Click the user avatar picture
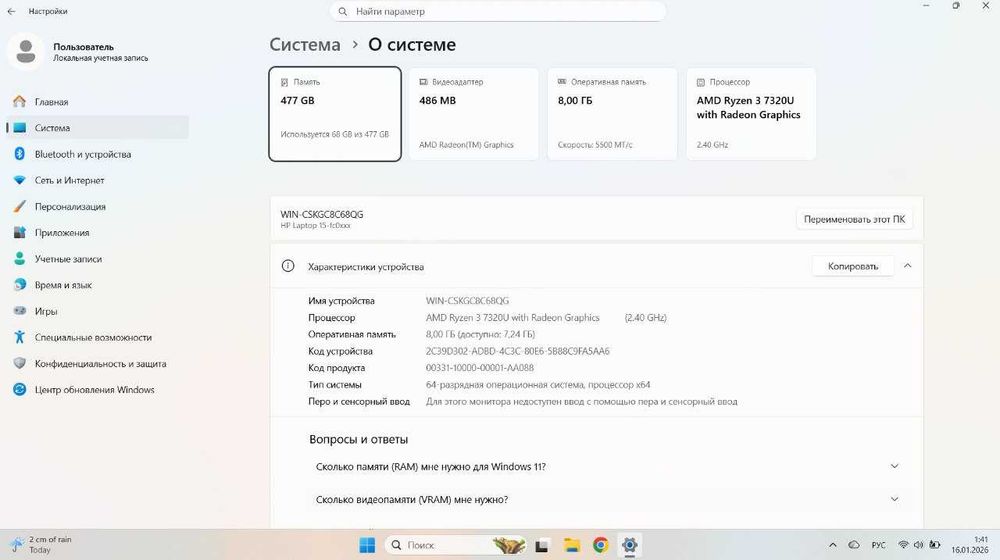1000x560 pixels. [26, 52]
